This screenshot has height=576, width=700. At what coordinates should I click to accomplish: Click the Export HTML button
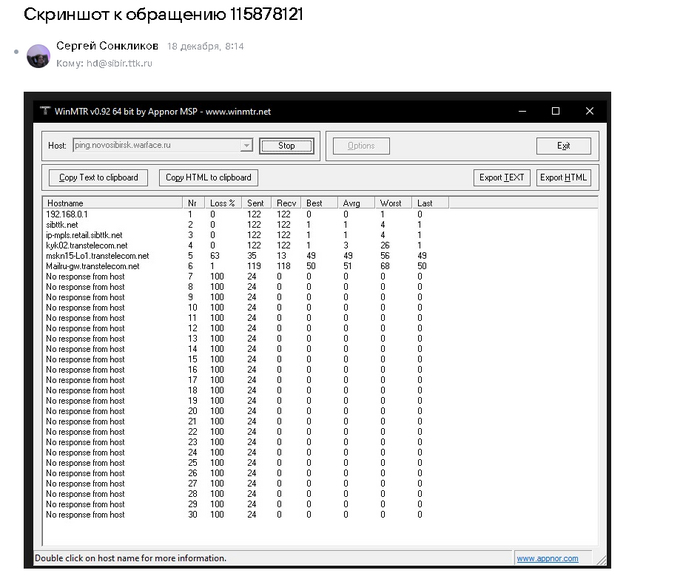coord(563,178)
